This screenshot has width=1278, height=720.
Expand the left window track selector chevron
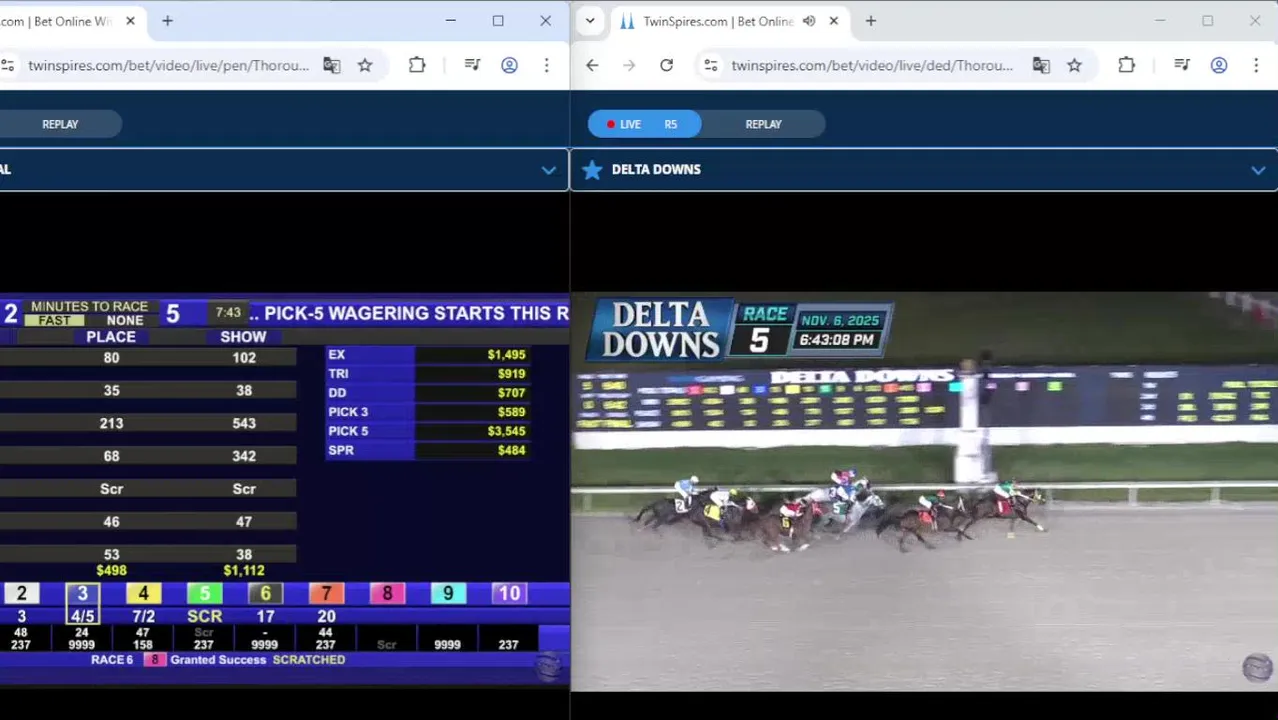548,170
